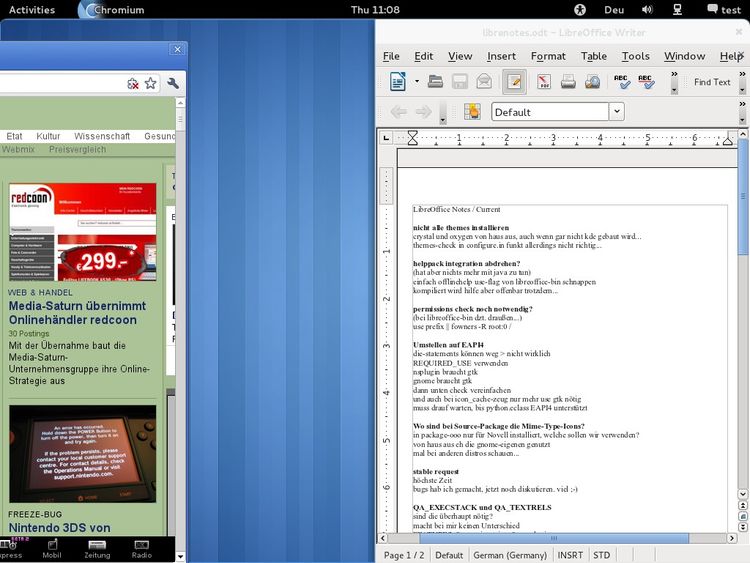Bookmark the page with the star icon
Image resolution: width=750 pixels, height=563 pixels.
click(151, 84)
